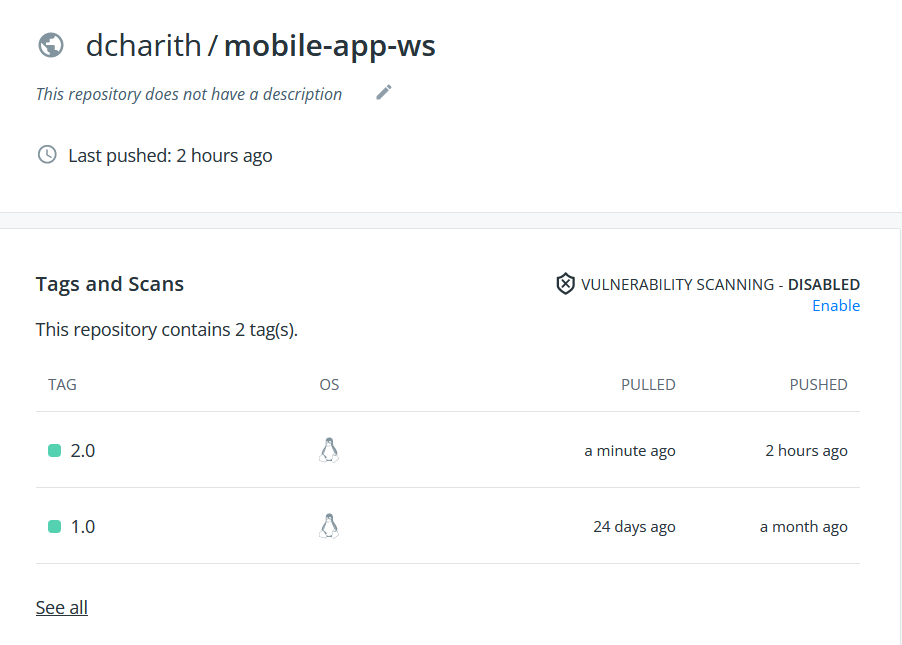Click the green status square for tag 2.0
902x645 pixels.
[55, 451]
